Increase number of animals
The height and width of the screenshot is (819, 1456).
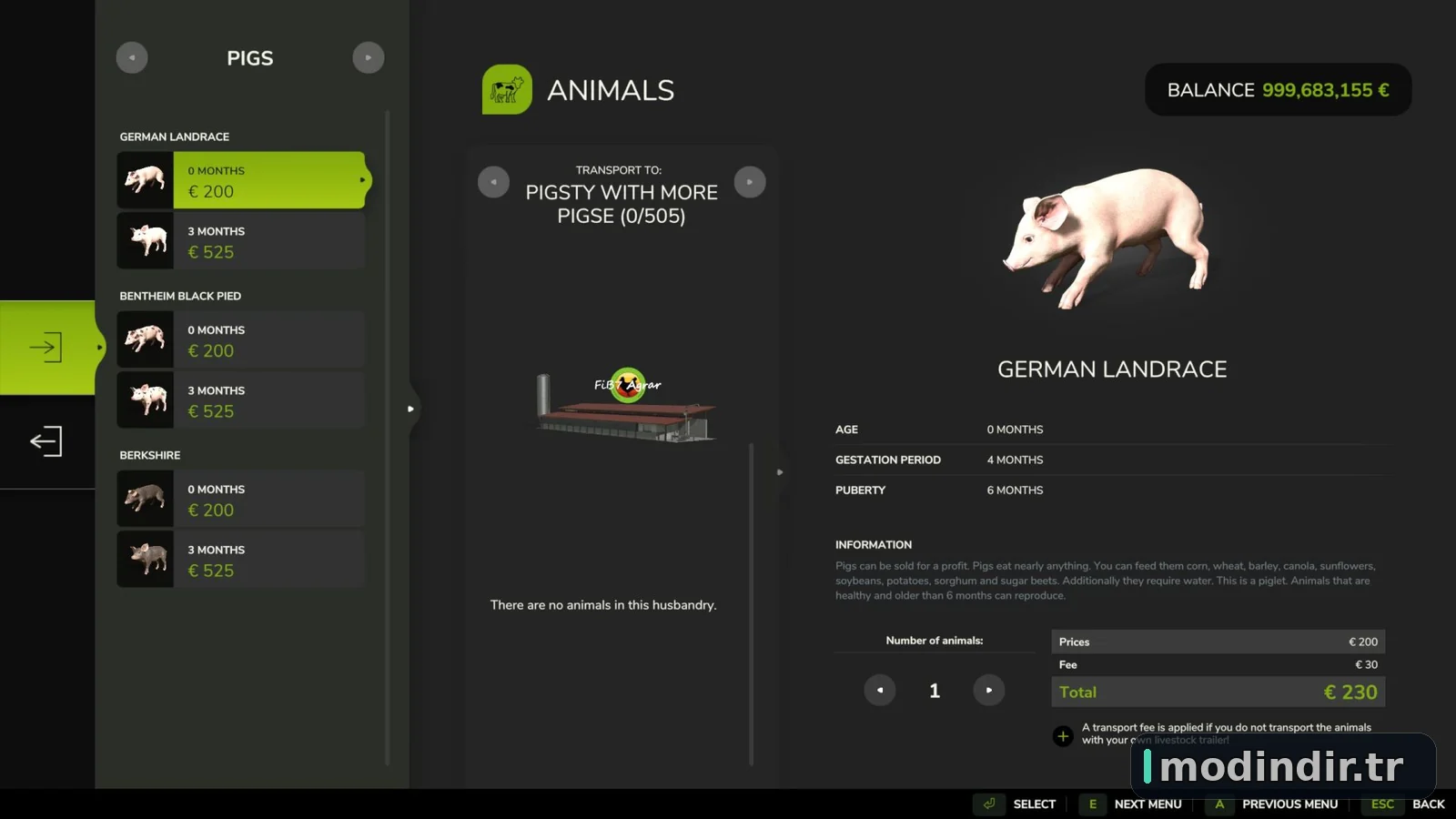tap(989, 690)
